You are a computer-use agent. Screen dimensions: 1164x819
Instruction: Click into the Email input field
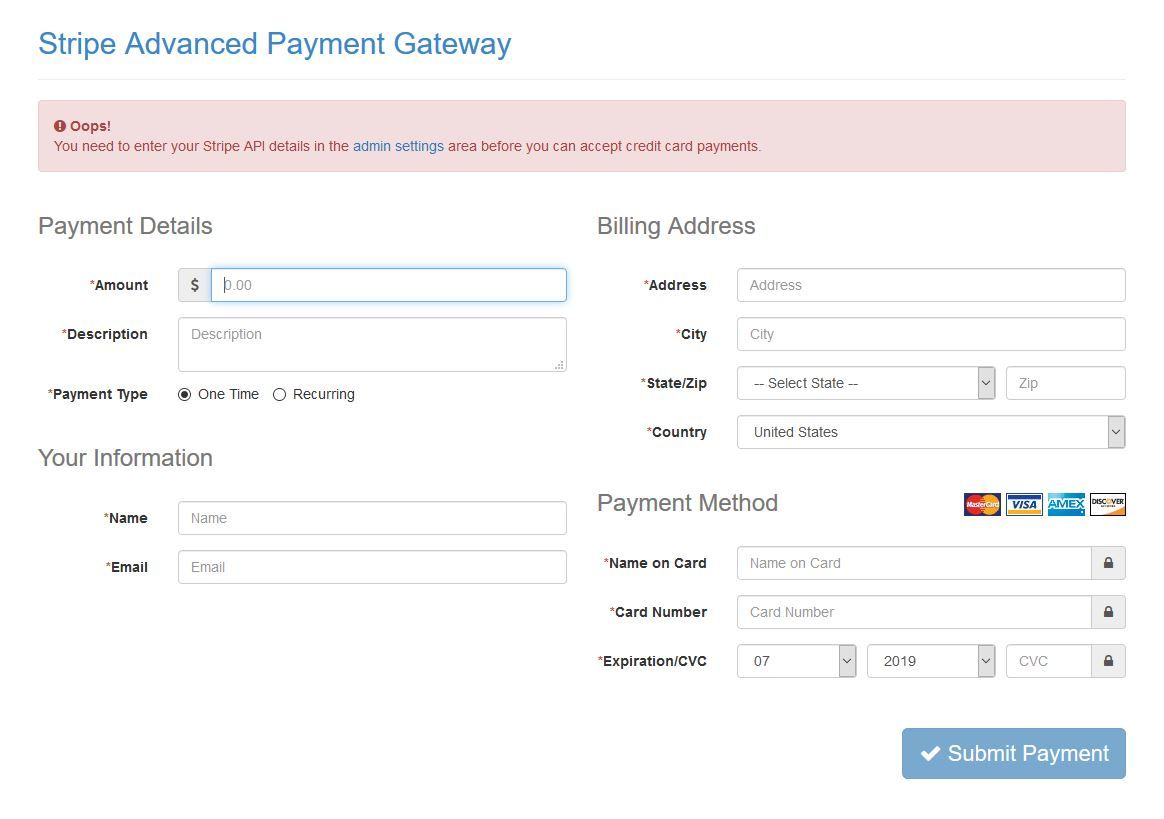click(x=372, y=567)
